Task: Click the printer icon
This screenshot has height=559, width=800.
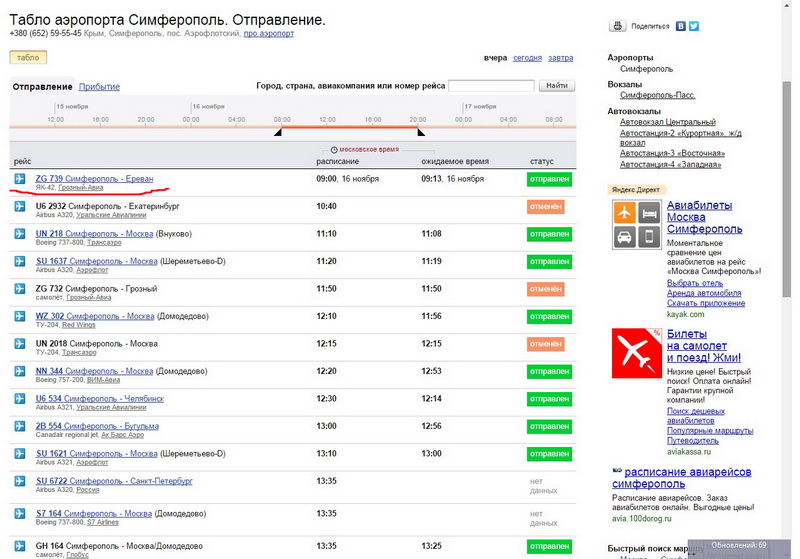Action: point(617,26)
